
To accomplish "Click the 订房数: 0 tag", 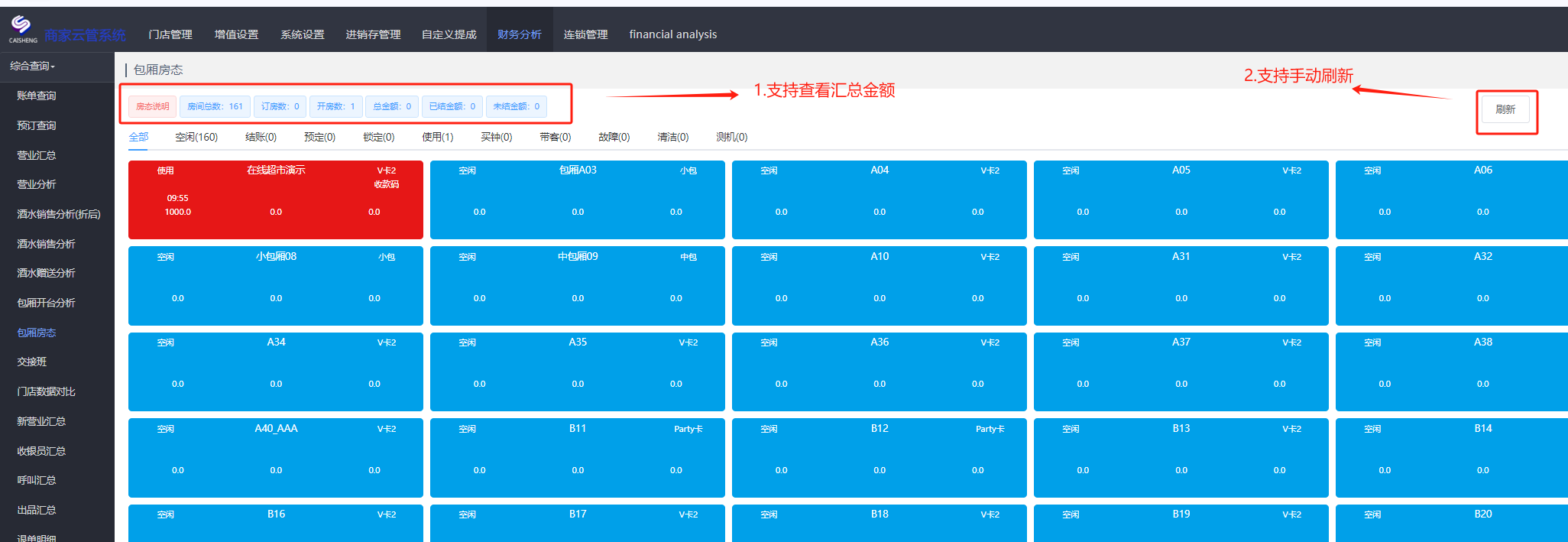I will [x=280, y=106].
